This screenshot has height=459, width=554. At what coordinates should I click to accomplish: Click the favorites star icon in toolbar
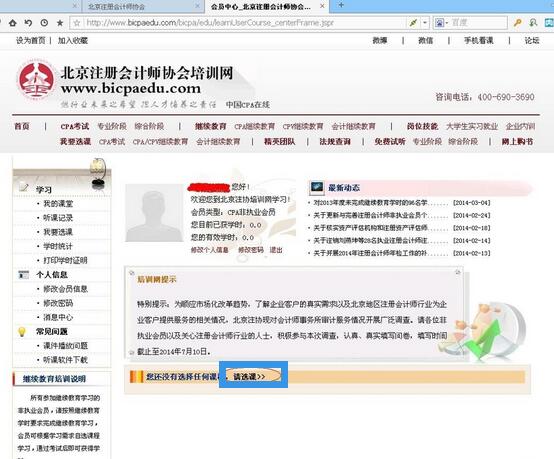point(60,23)
